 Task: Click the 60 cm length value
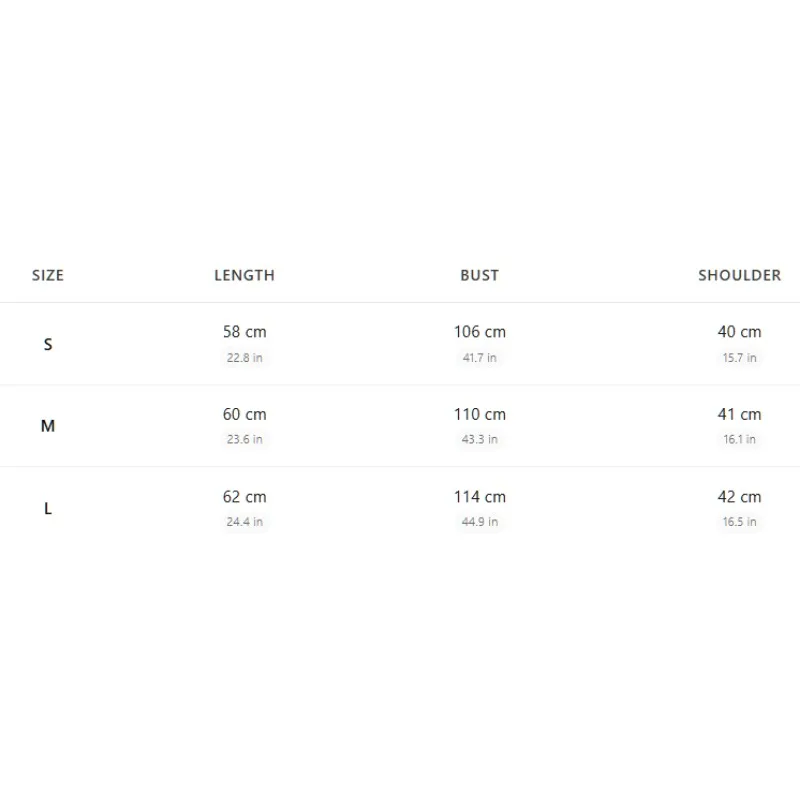coord(244,414)
